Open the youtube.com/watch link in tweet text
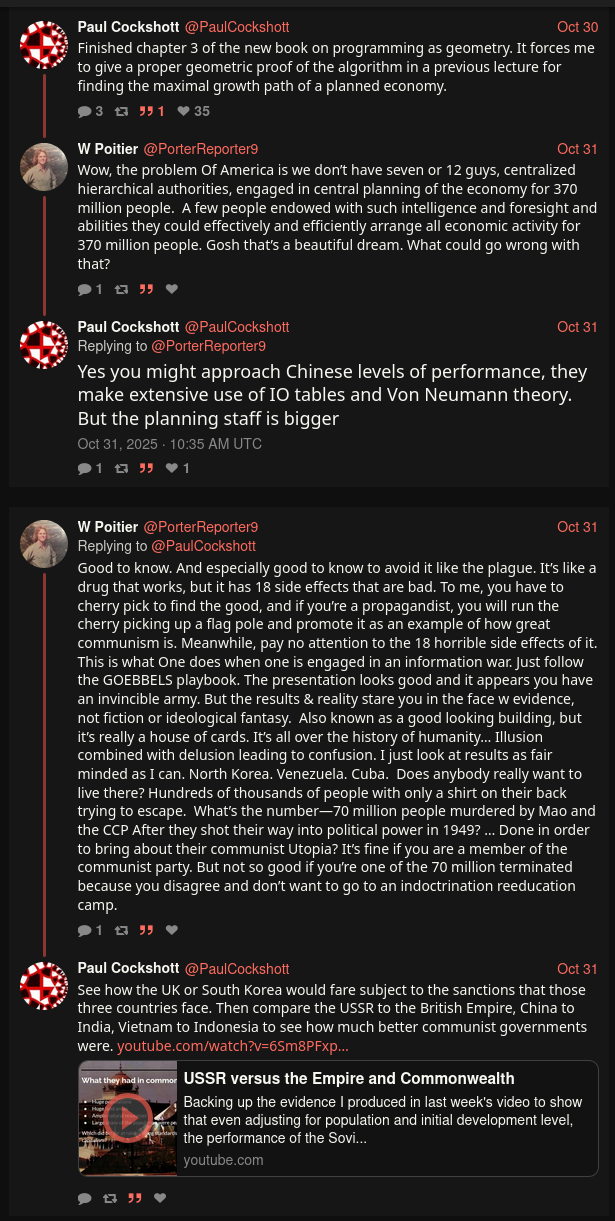Image resolution: width=615 pixels, height=1221 pixels. 233,1046
